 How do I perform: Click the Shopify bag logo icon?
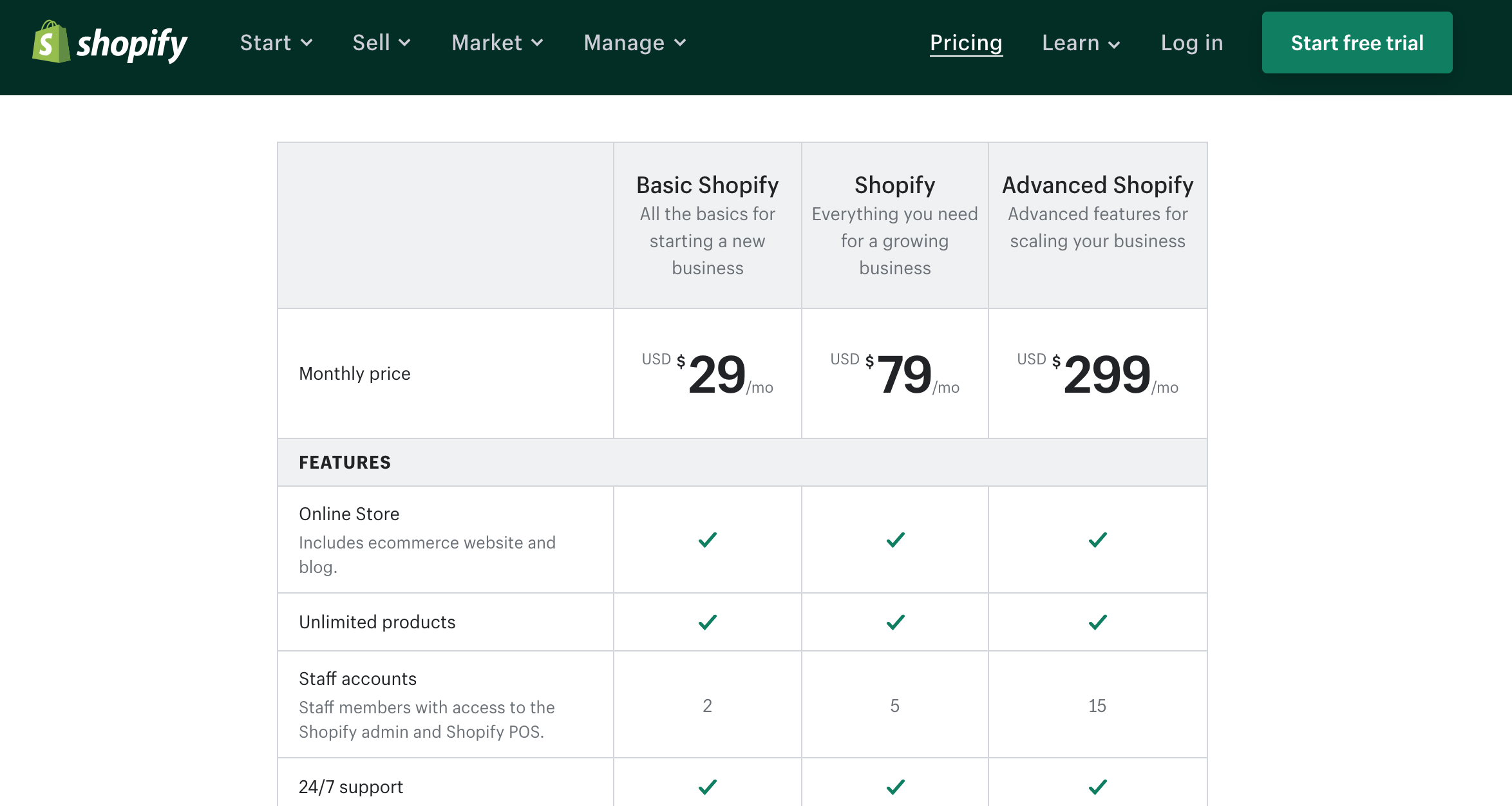click(x=51, y=42)
